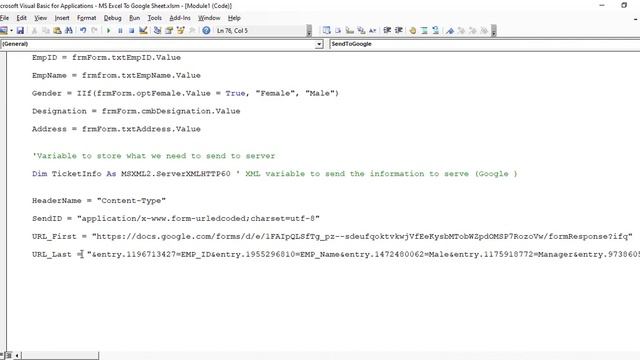The height and width of the screenshot is (360, 640).
Task: Open Edit toolbar options arrow
Action: tap(493, 31)
